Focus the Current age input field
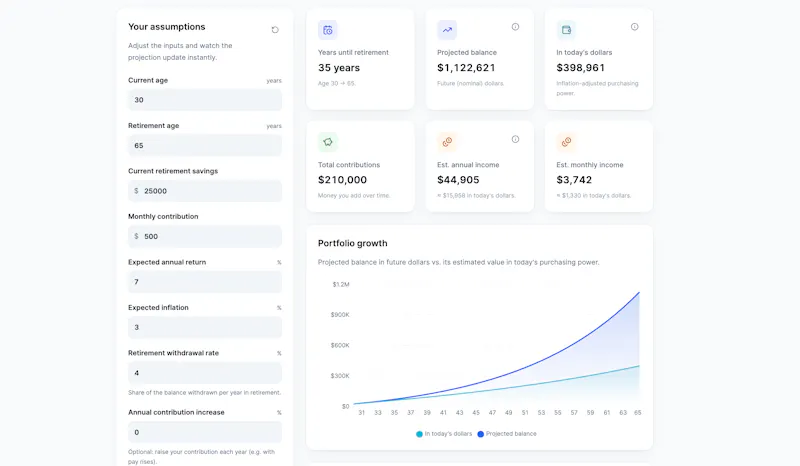Image resolution: width=800 pixels, height=466 pixels. 205,100
